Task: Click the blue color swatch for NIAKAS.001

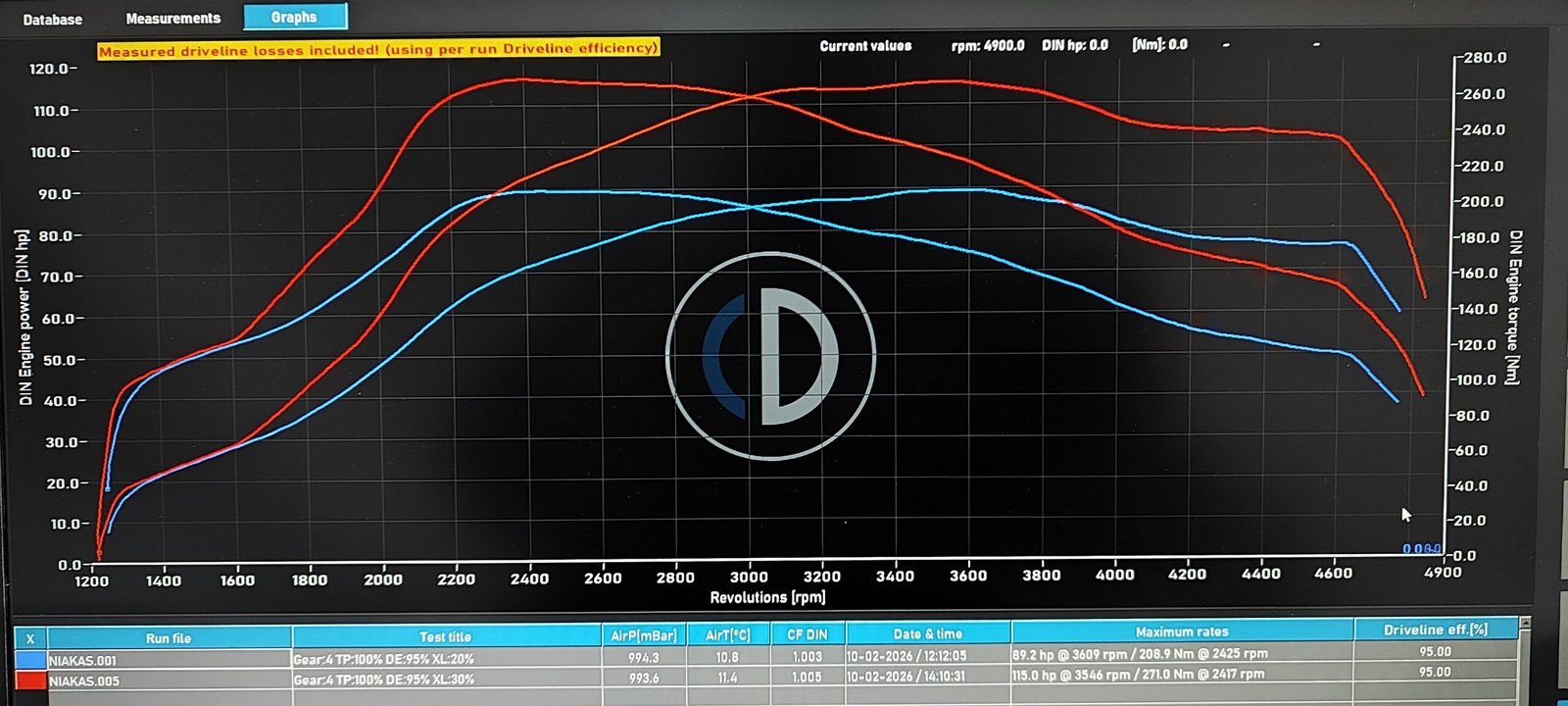Action: tap(30, 661)
